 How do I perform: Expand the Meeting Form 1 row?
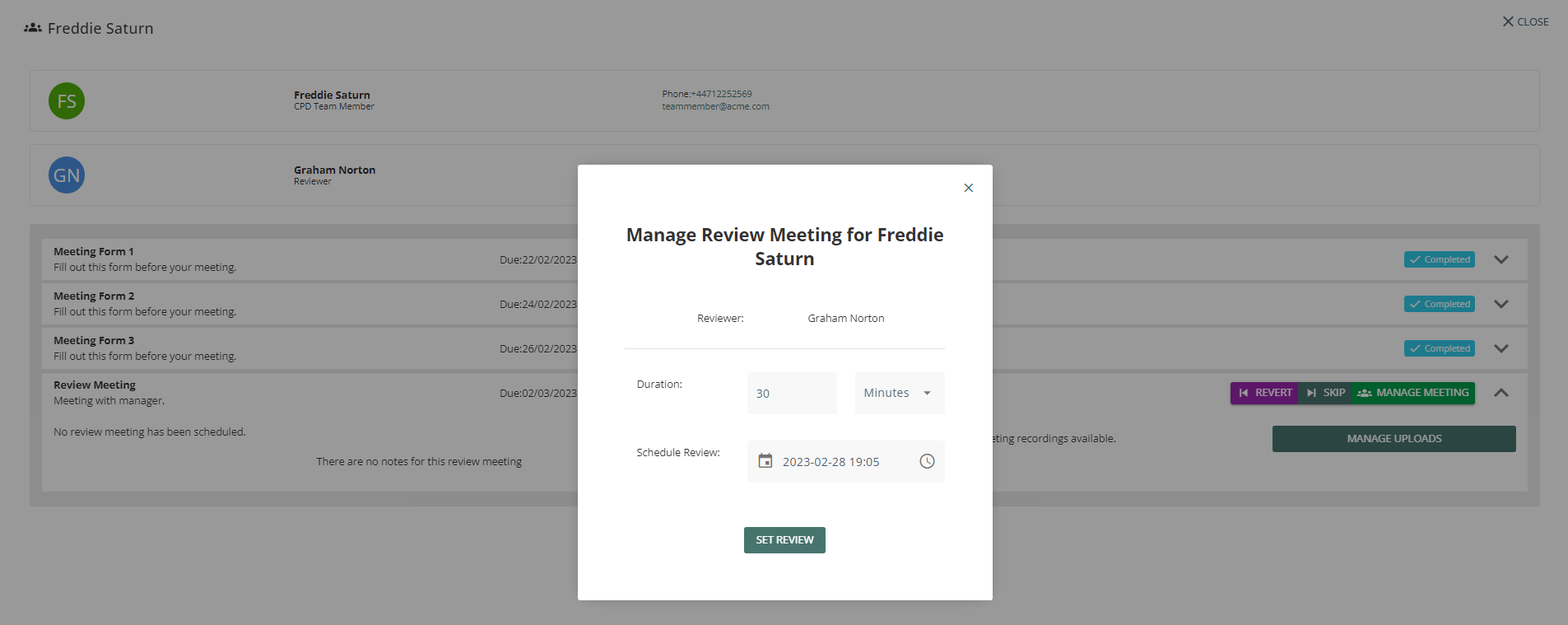tap(1501, 259)
